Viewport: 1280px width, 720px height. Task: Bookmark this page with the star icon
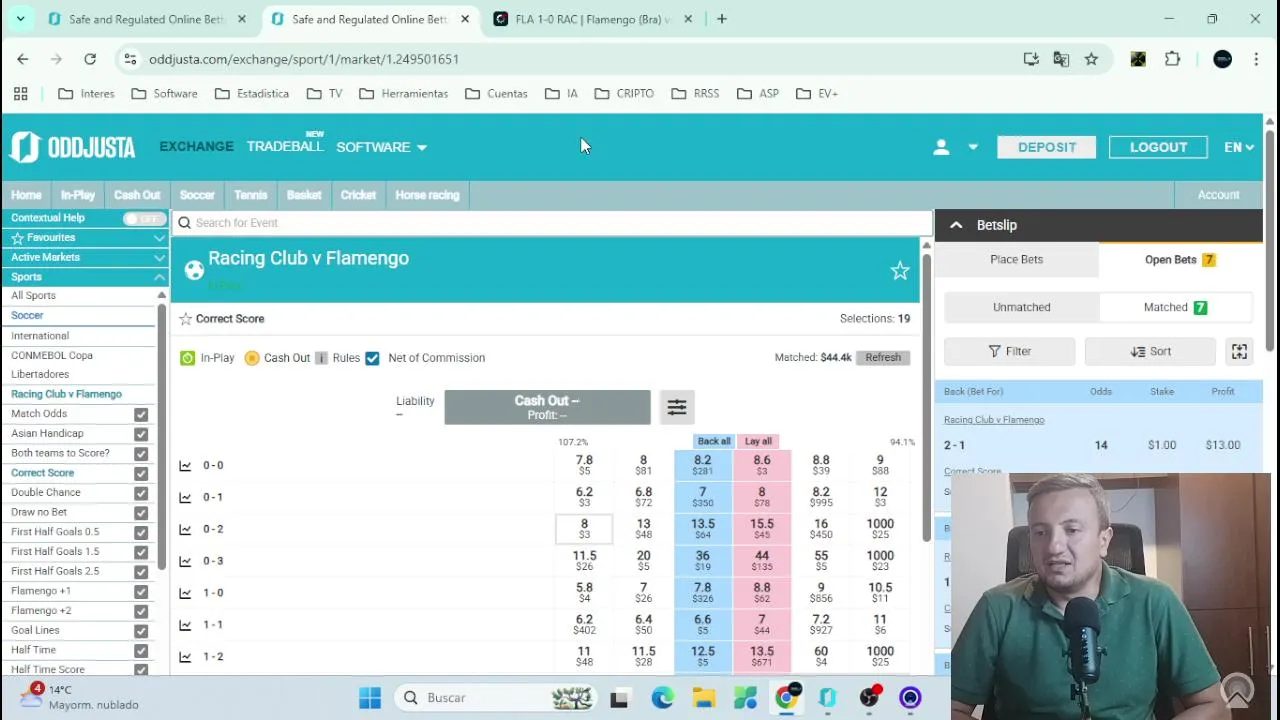point(1091,59)
